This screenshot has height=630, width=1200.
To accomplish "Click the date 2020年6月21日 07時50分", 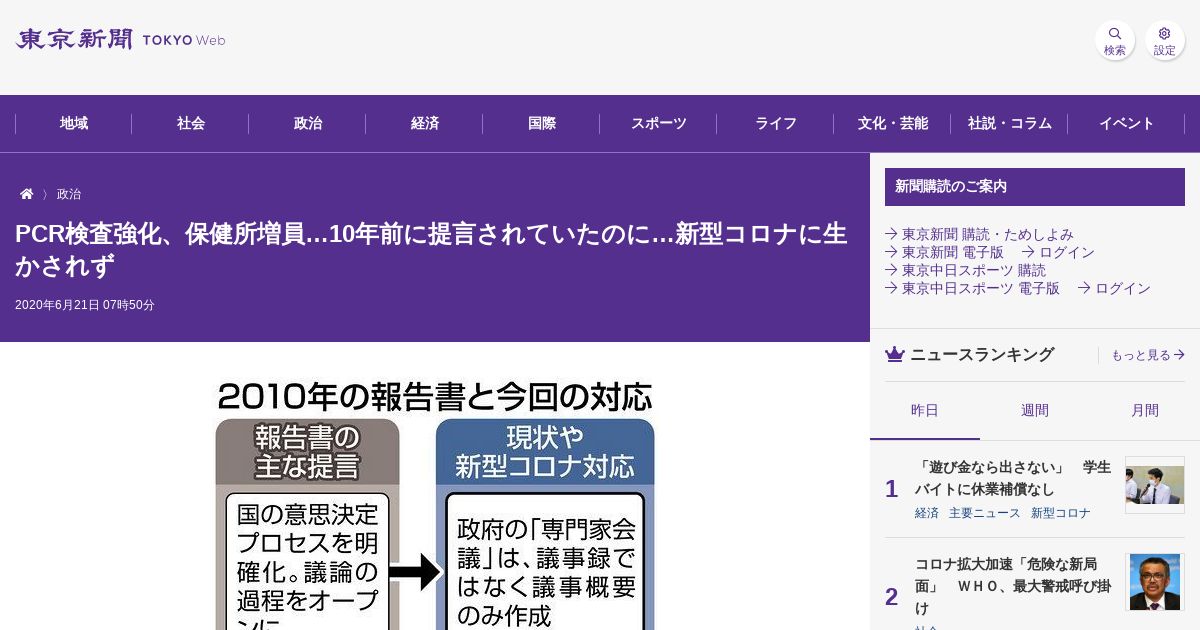I will click(x=85, y=305).
